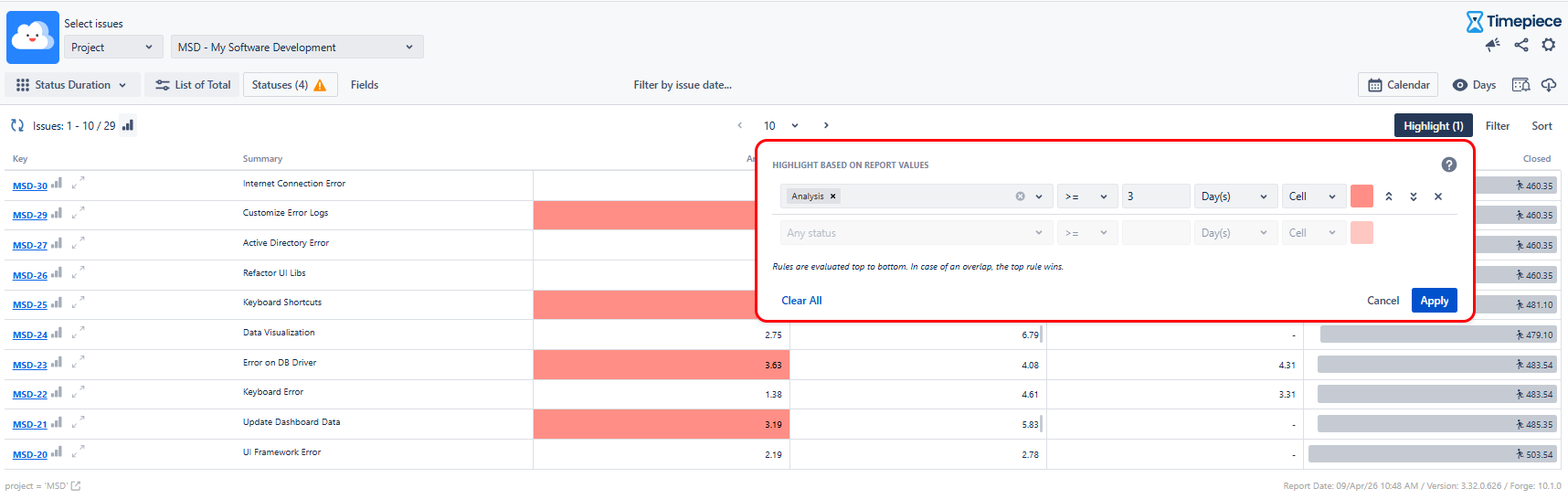Click the cloud download export icon

tap(1549, 85)
